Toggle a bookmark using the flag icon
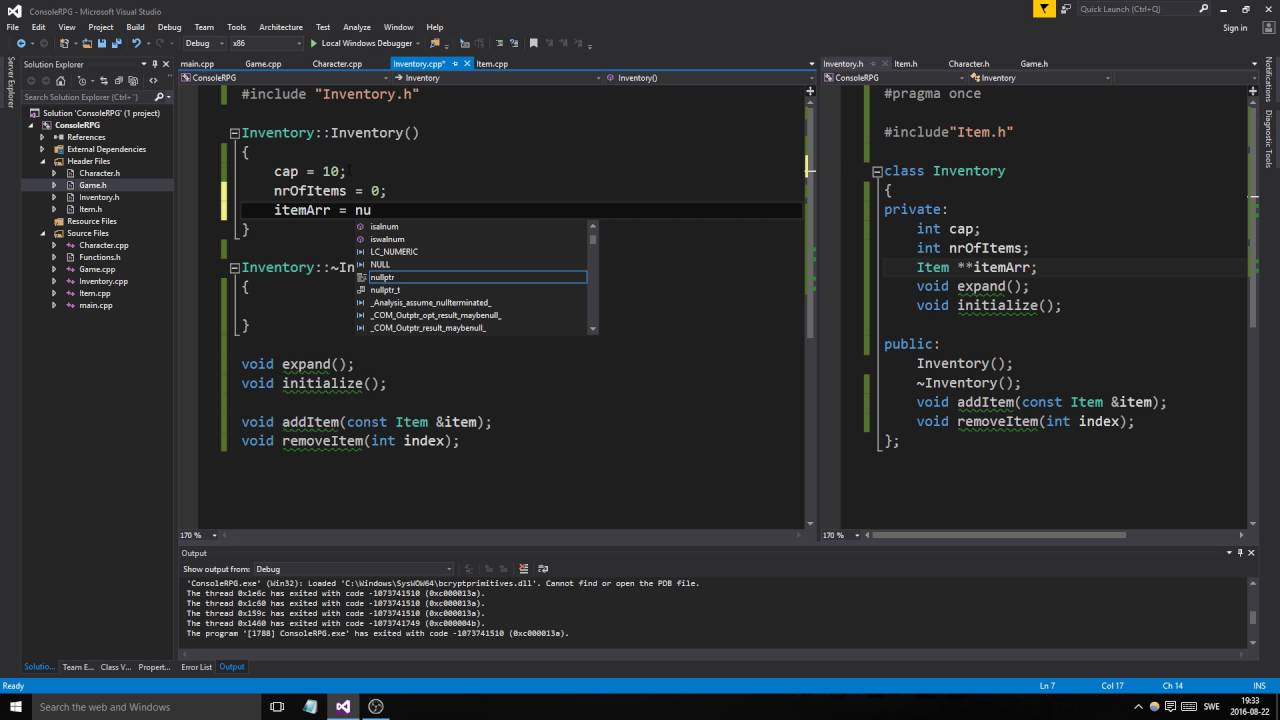The height and width of the screenshot is (720, 1280). tap(533, 43)
